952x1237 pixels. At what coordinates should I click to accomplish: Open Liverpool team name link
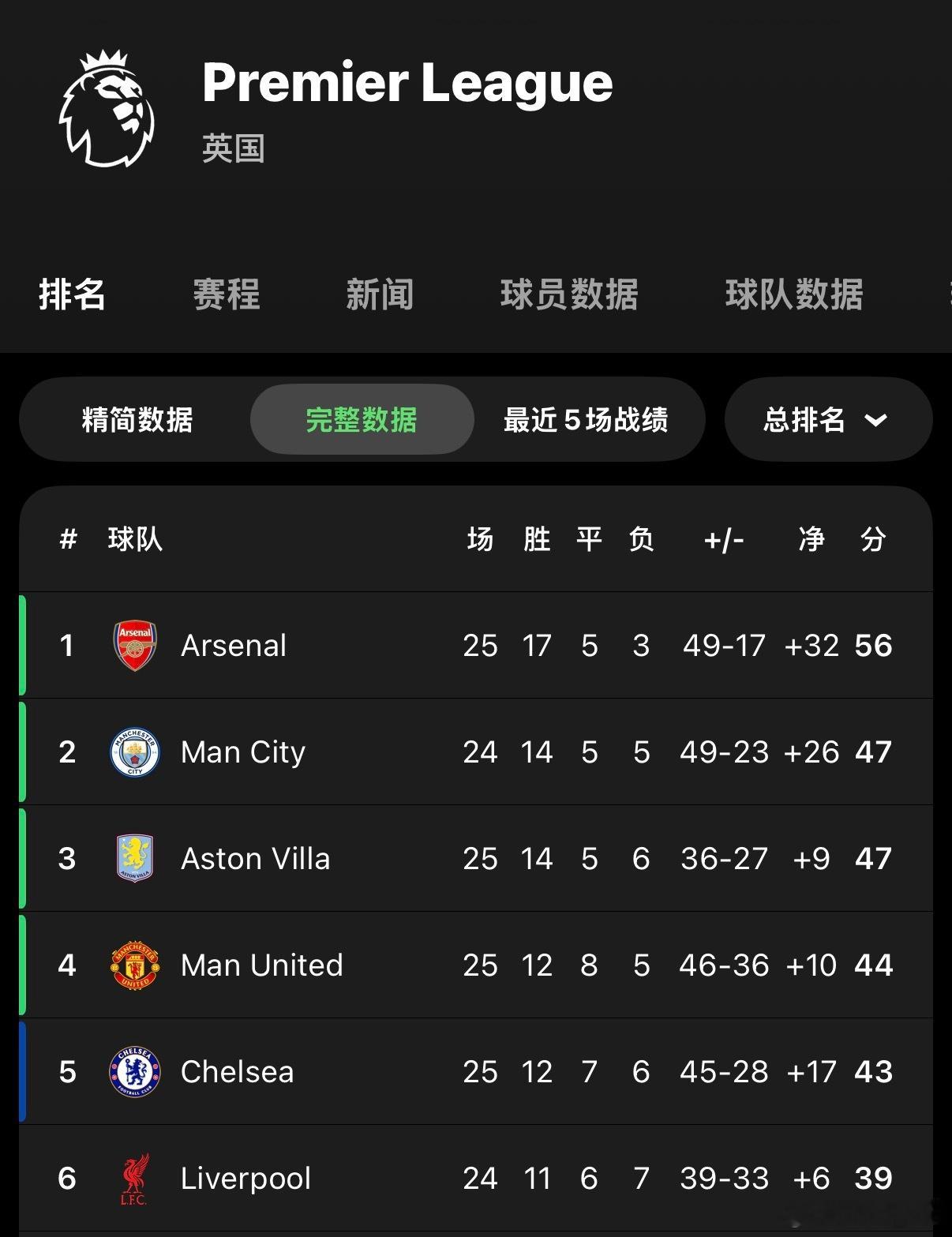(x=245, y=1179)
